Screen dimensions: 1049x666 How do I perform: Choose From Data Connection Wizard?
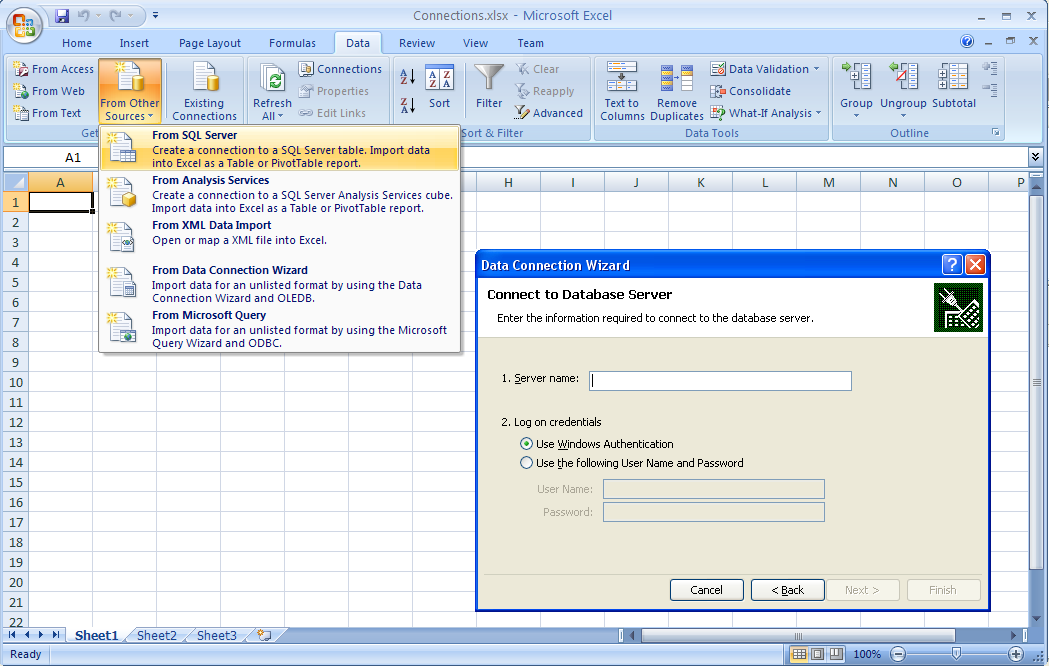click(x=280, y=284)
